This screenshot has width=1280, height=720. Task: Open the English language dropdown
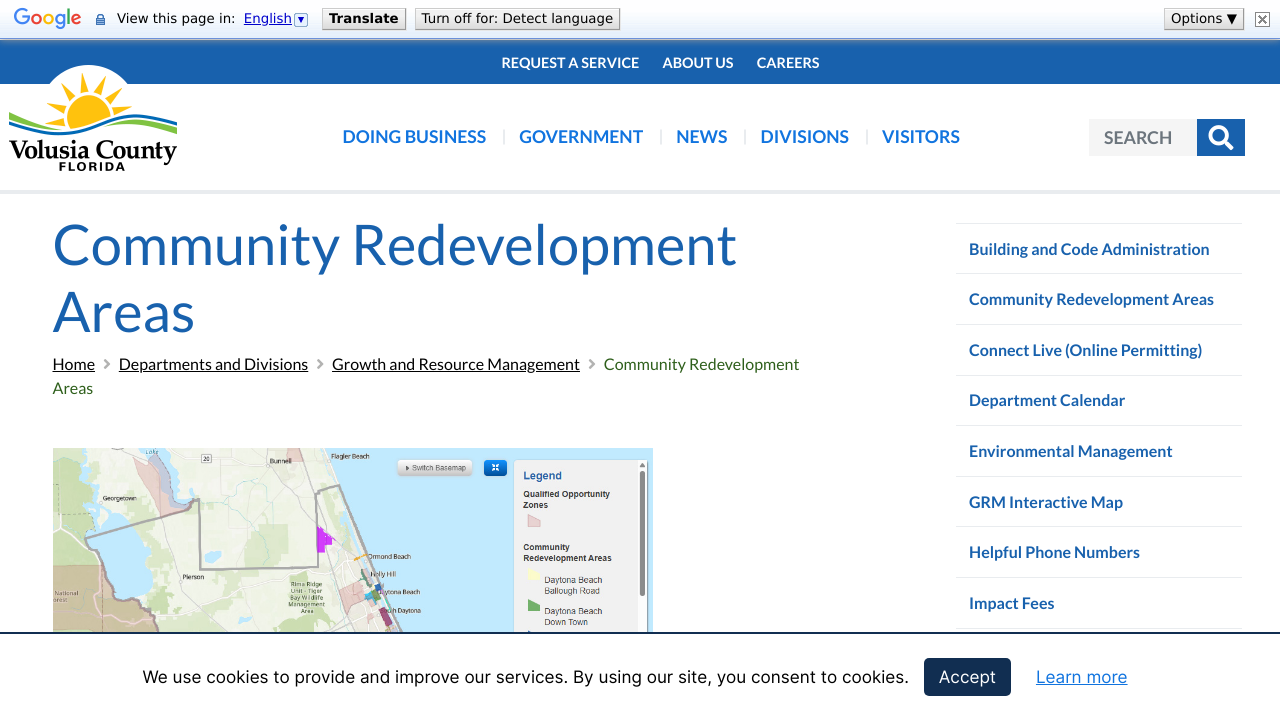coord(275,19)
